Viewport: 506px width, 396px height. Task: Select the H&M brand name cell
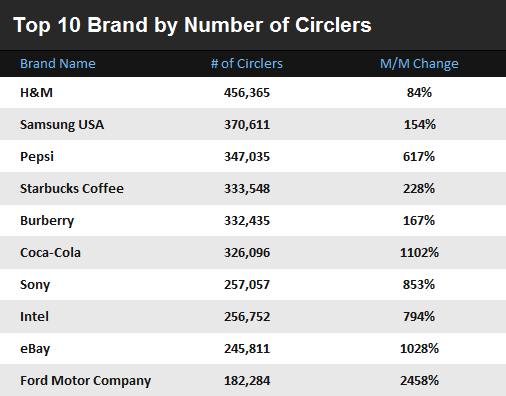36,92
